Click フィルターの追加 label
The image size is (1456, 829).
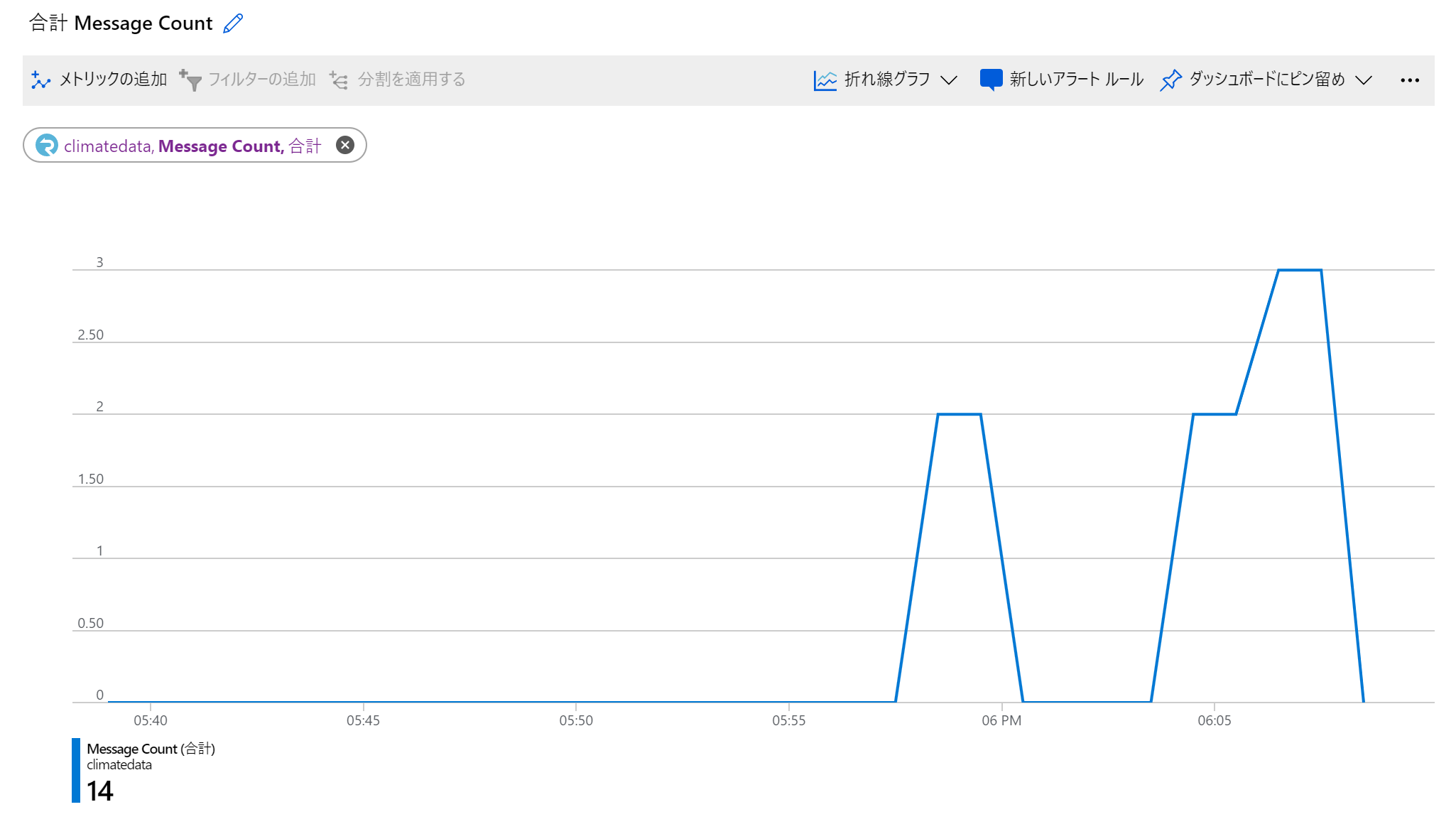tap(261, 80)
